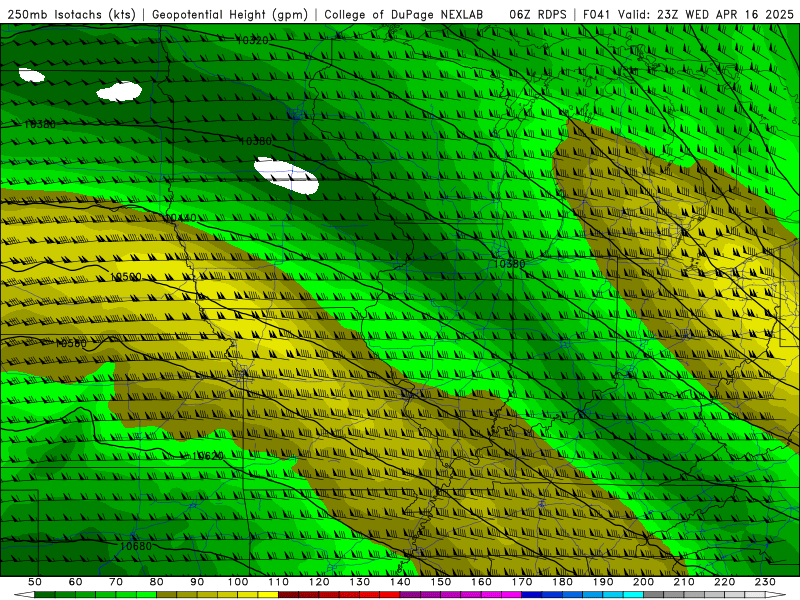Click the 'F041' forecast hour text
Image resolution: width=800 pixels, height=600 pixels.
(597, 15)
